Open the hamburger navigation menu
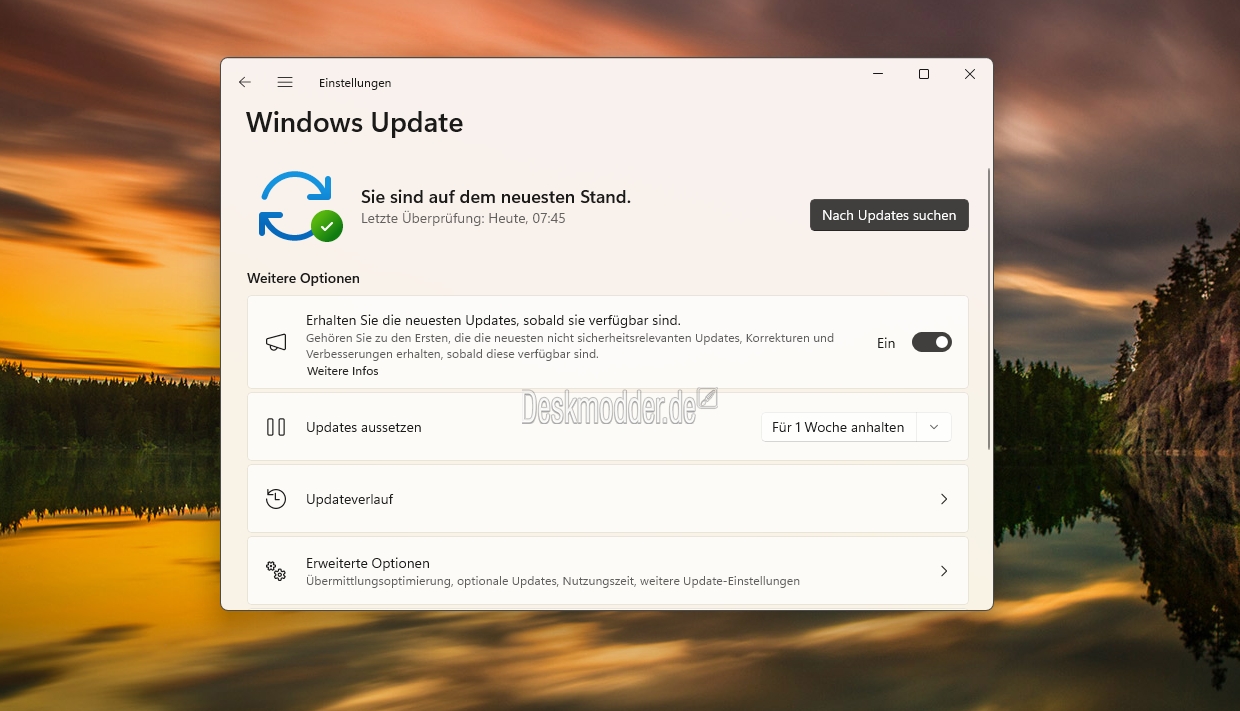 [x=285, y=82]
